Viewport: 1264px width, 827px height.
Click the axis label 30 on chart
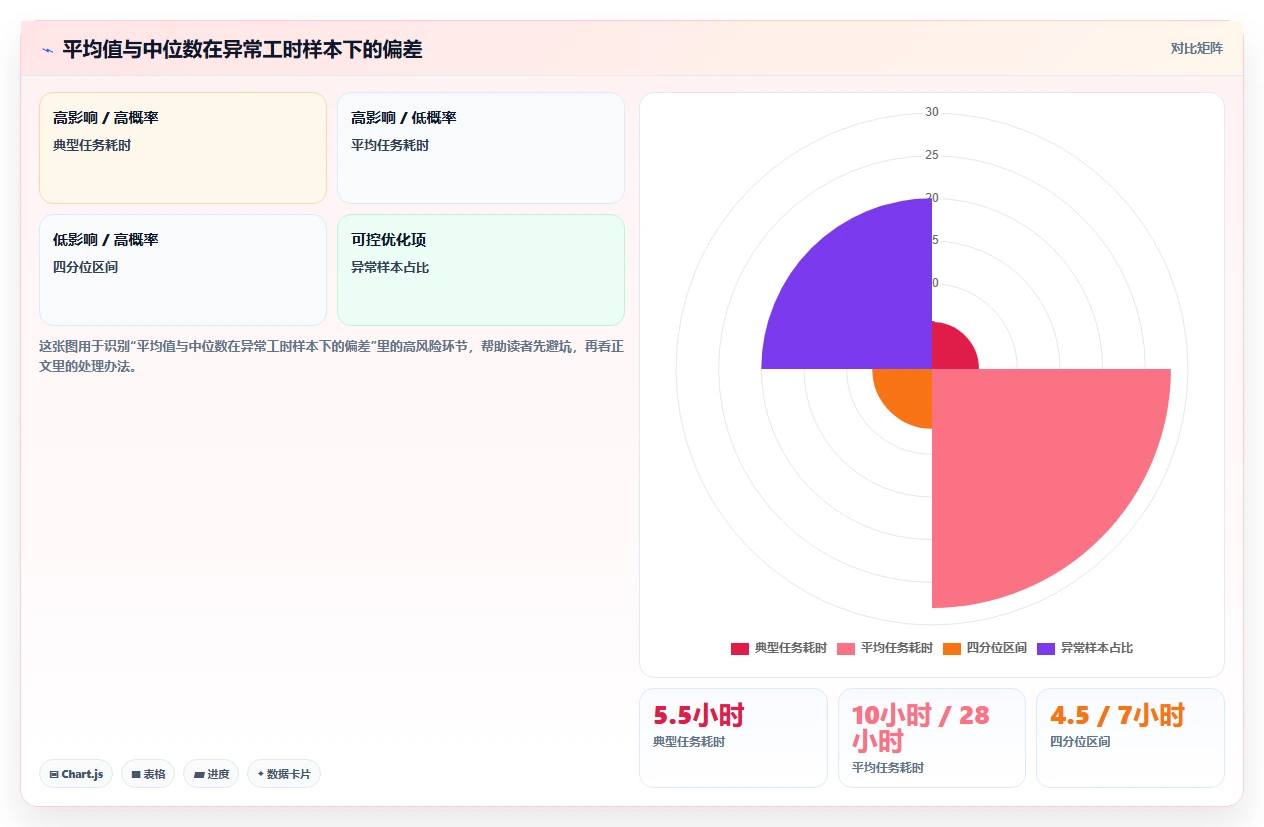click(932, 112)
